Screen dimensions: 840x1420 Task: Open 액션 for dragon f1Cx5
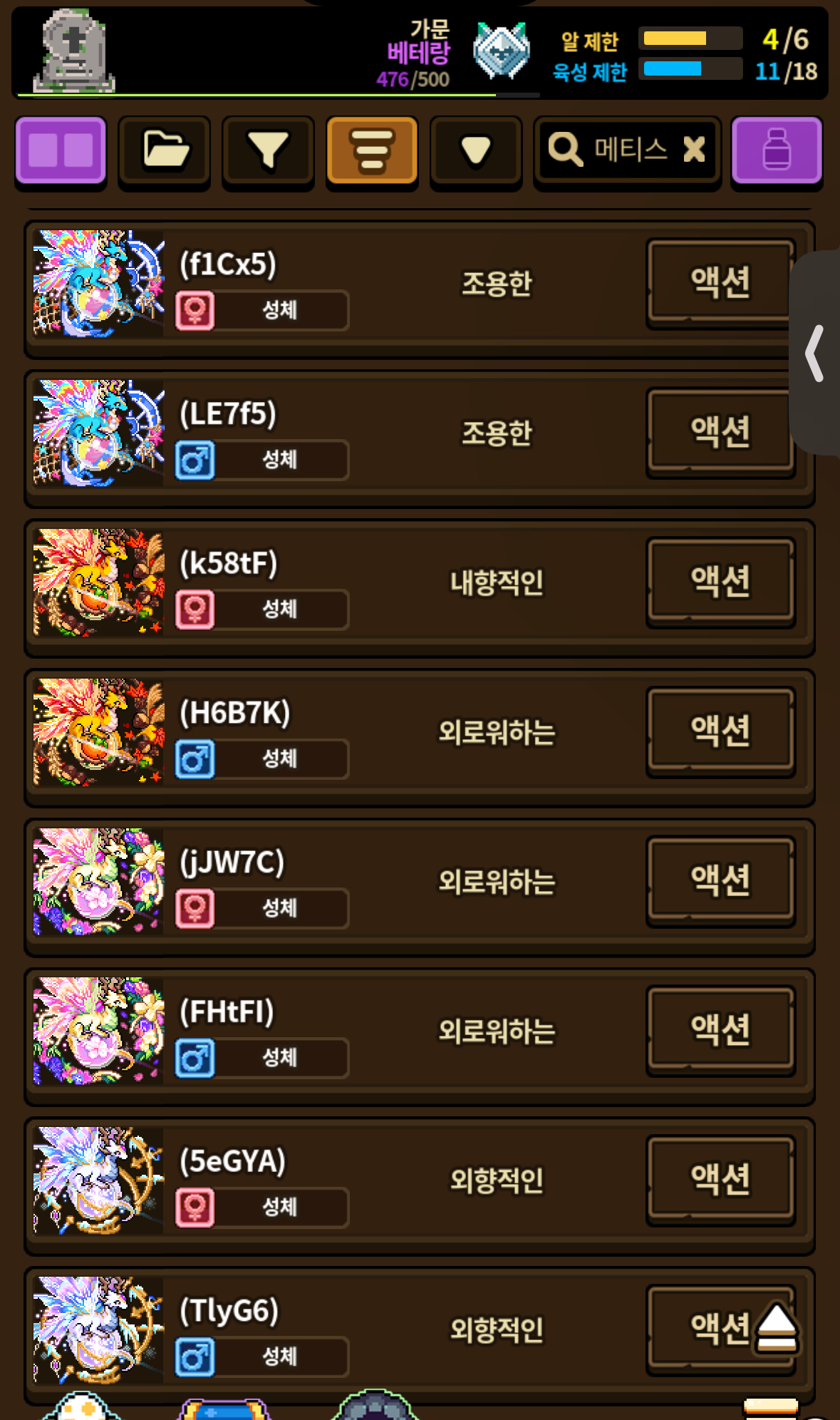(x=720, y=282)
